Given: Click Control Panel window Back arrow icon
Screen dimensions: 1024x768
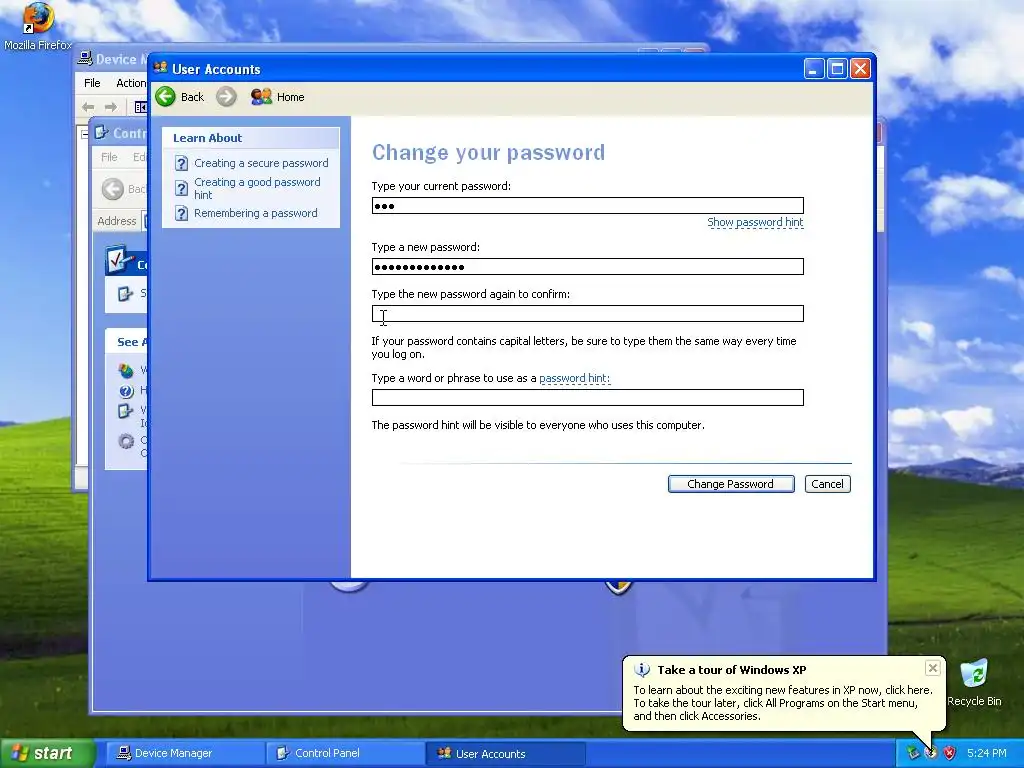Looking at the screenshot, I should (x=112, y=189).
